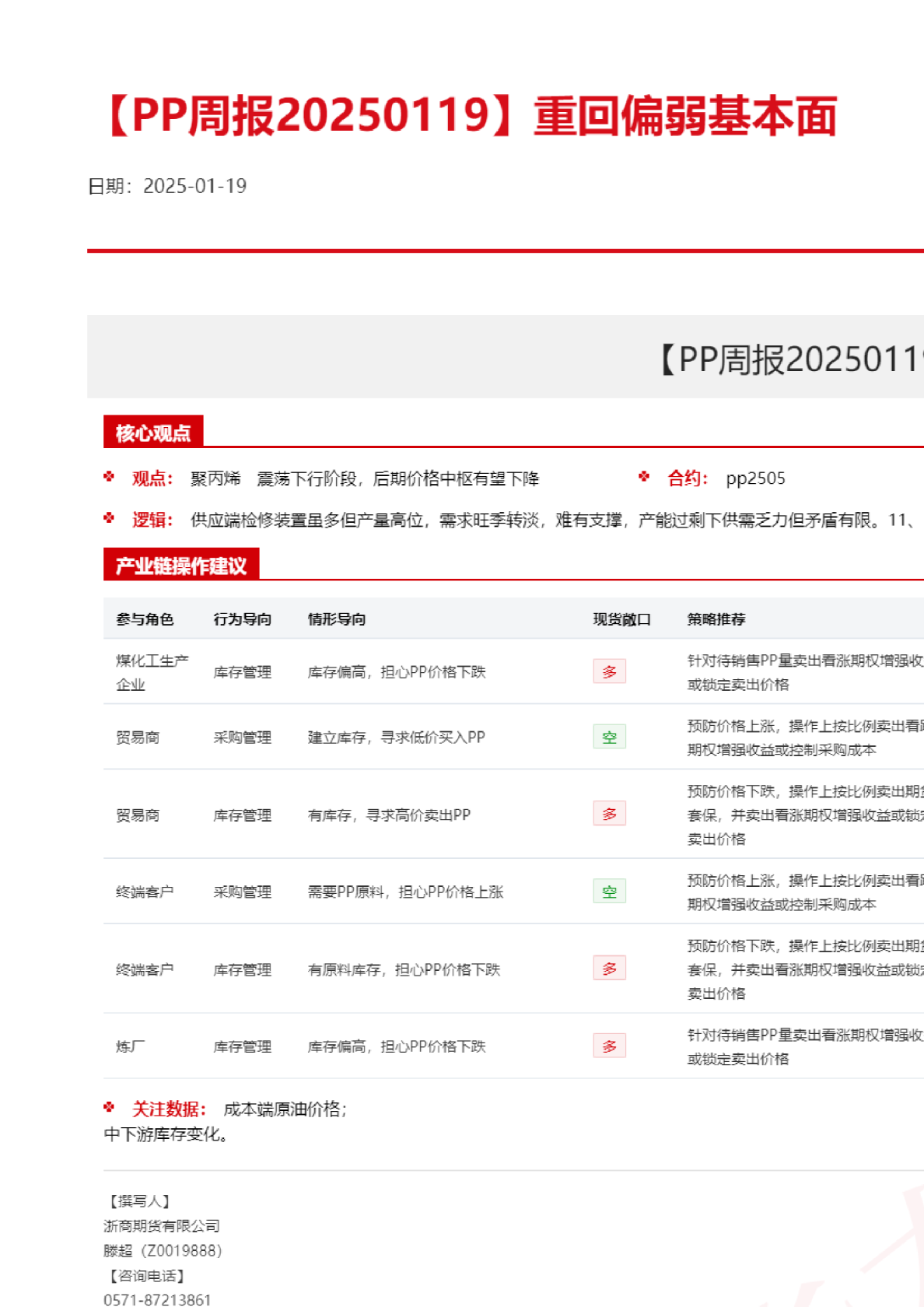Select the 核心观点 section header

(x=153, y=433)
